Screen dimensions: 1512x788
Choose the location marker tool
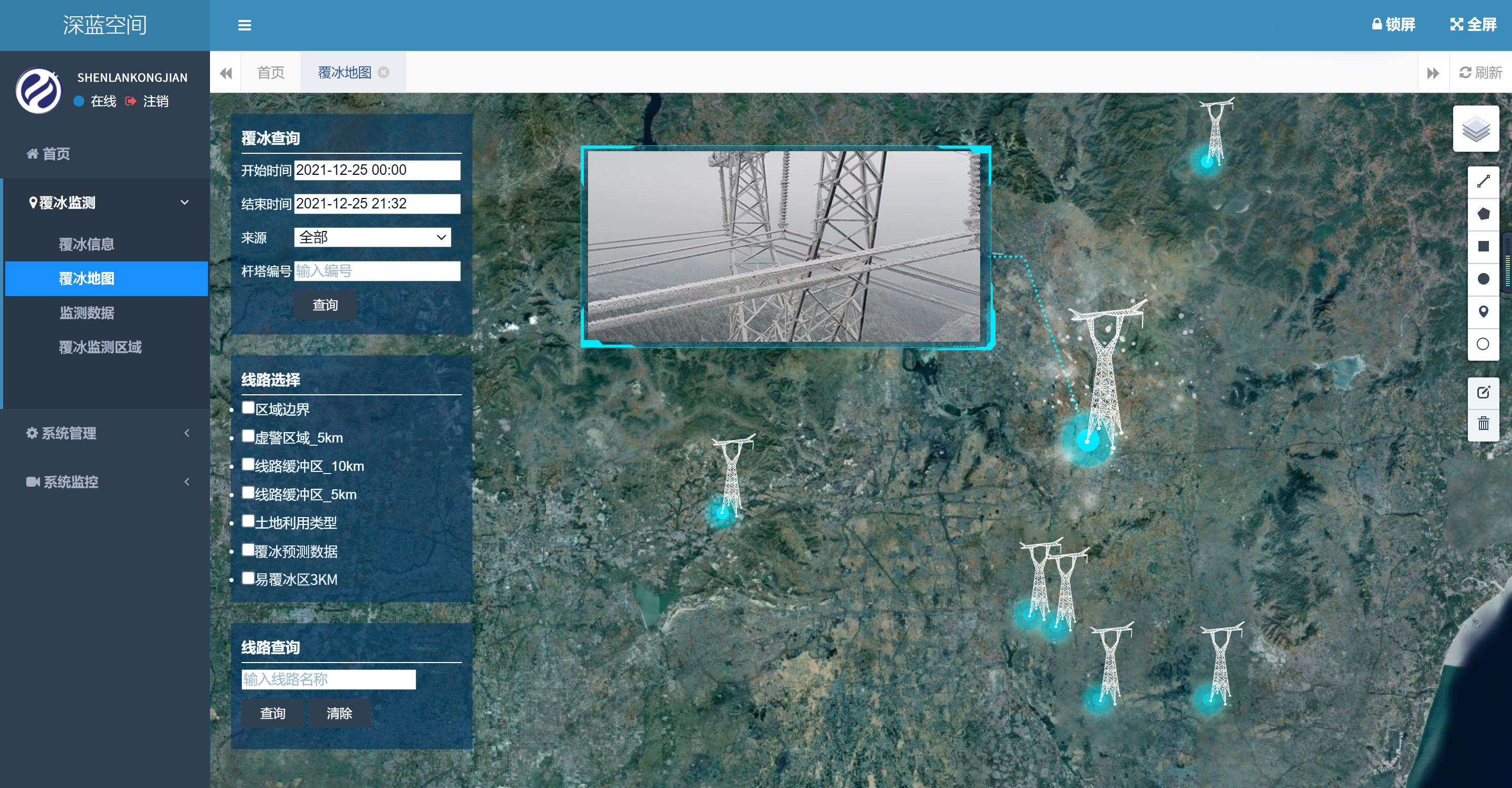[1483, 311]
